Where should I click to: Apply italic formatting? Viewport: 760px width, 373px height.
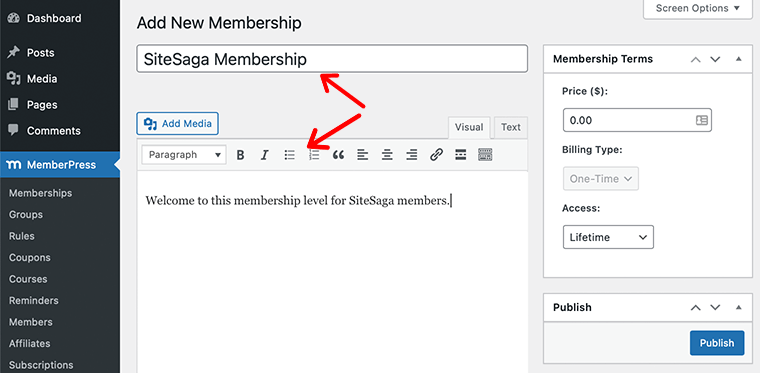tap(265, 155)
